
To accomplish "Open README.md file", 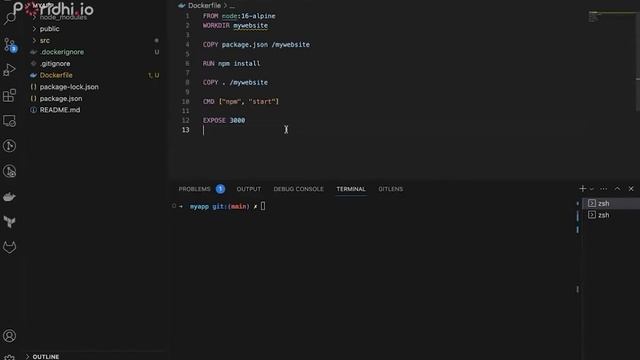I will coord(60,110).
